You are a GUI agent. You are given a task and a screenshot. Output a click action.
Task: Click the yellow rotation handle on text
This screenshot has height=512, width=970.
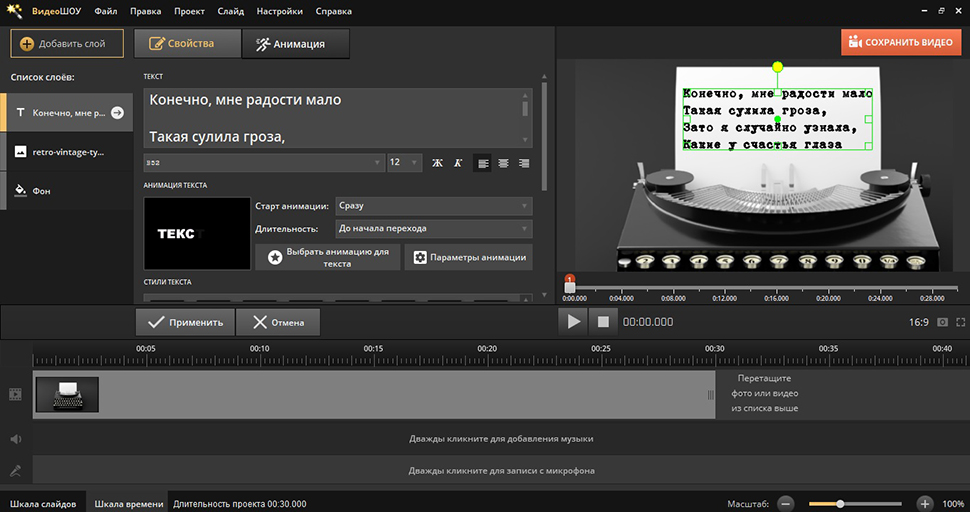[778, 67]
